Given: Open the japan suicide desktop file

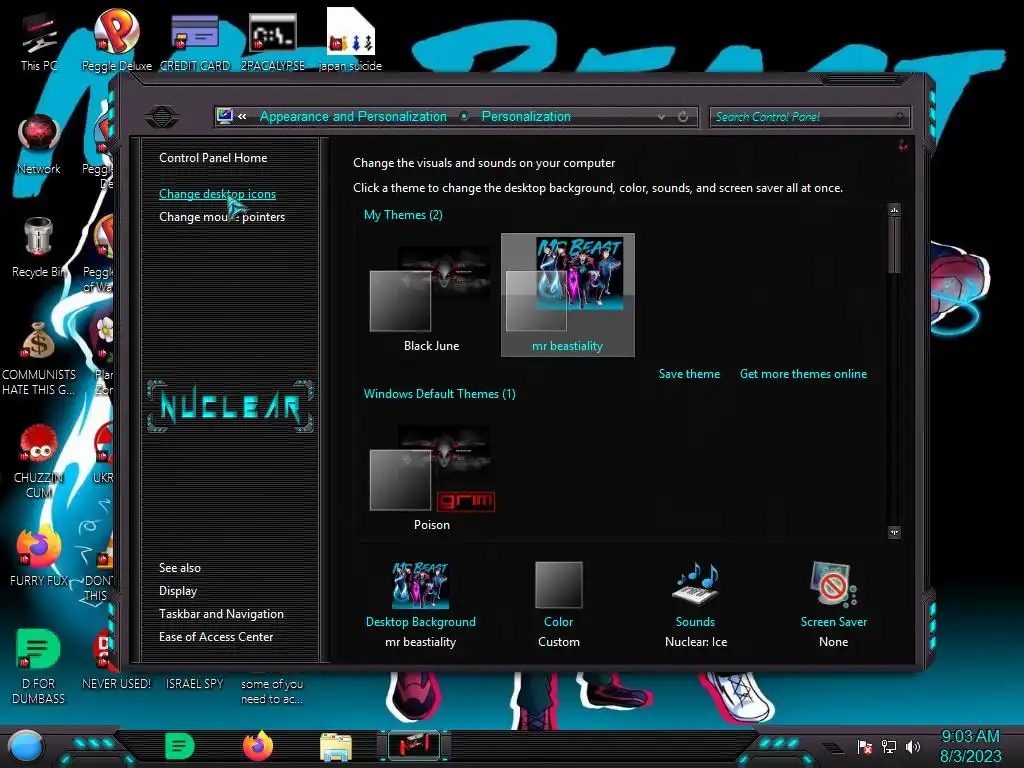Looking at the screenshot, I should (350, 40).
